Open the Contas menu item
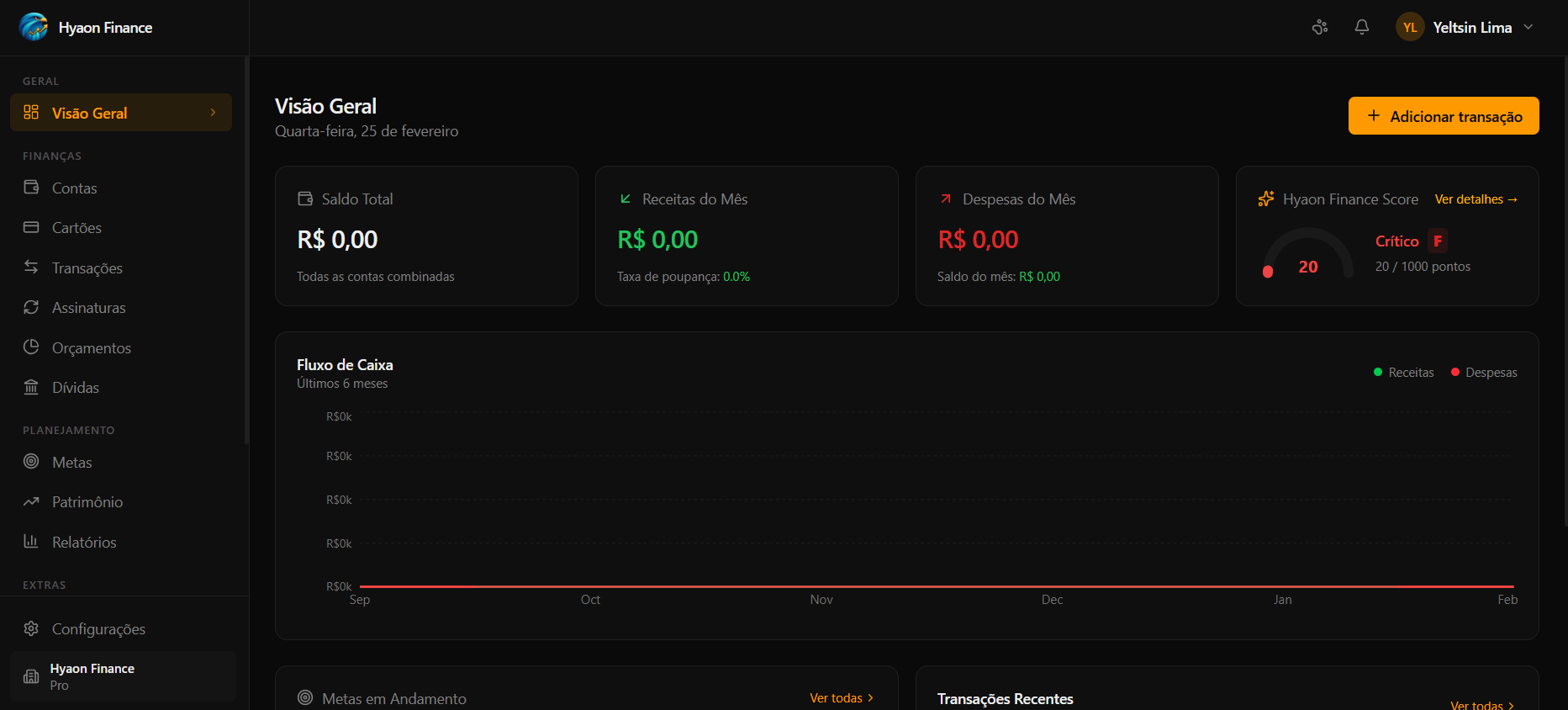1568x710 pixels. (121, 188)
